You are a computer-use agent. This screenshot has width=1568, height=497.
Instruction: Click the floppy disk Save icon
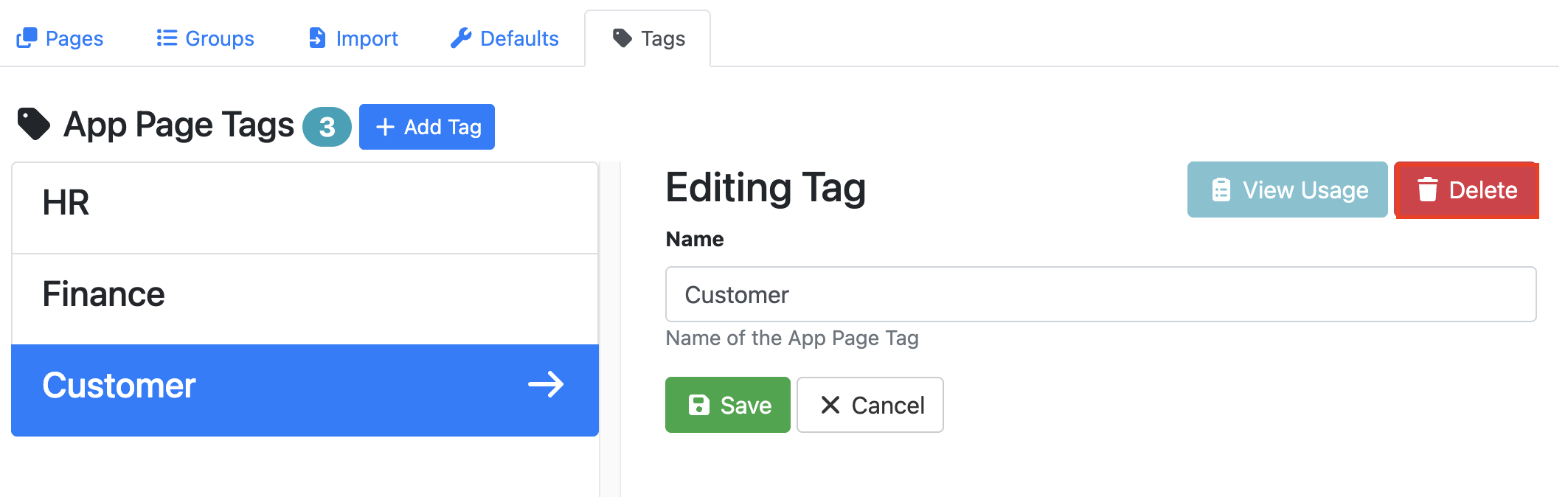(698, 405)
